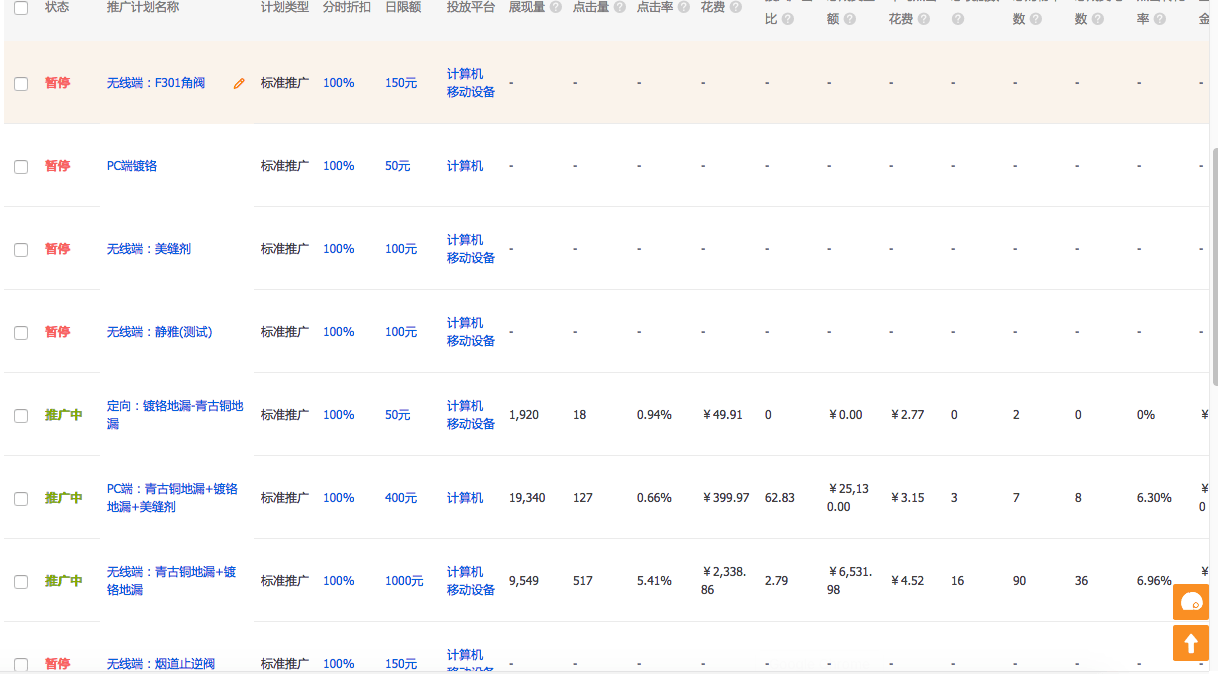The width and height of the screenshot is (1218, 674).
Task: Click the 状态 column header
Action: click(58, 7)
